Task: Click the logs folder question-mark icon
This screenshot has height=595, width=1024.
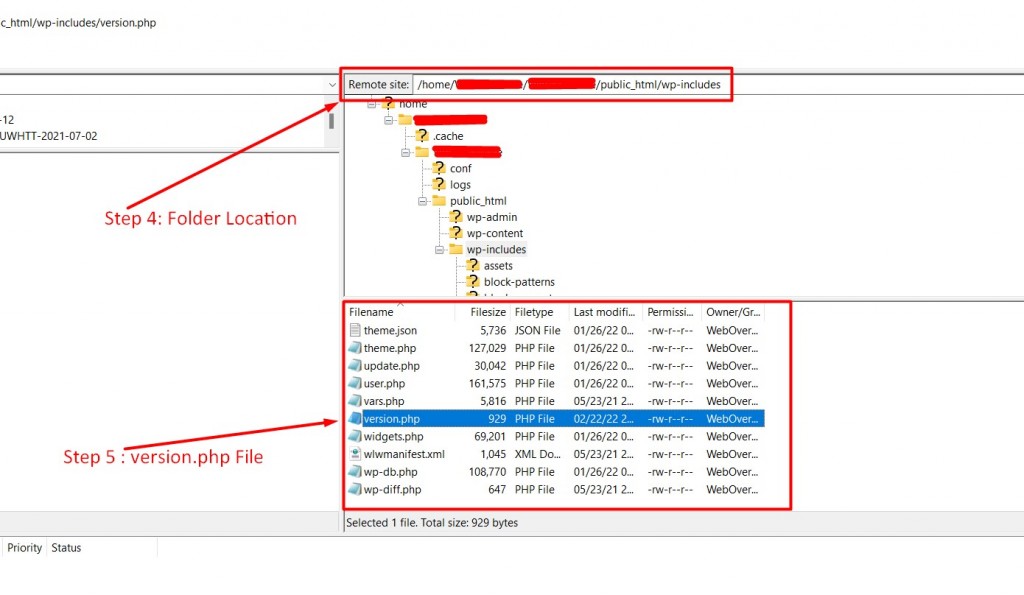Action: click(x=439, y=184)
